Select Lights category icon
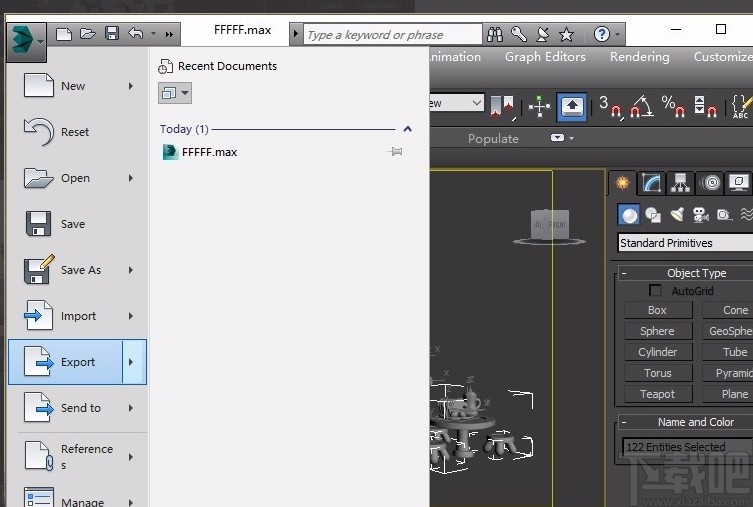753x507 pixels. point(677,215)
